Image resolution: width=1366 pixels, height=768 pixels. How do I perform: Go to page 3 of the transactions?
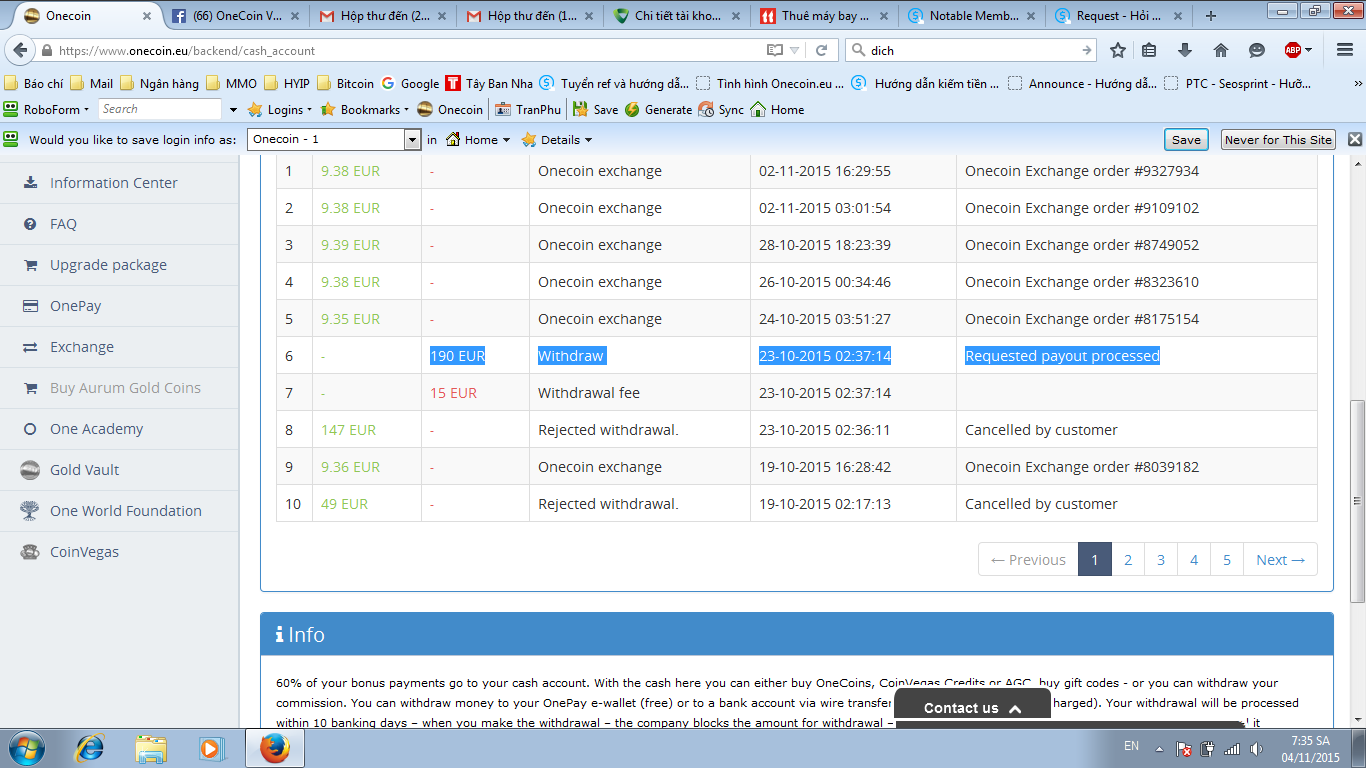point(1161,560)
